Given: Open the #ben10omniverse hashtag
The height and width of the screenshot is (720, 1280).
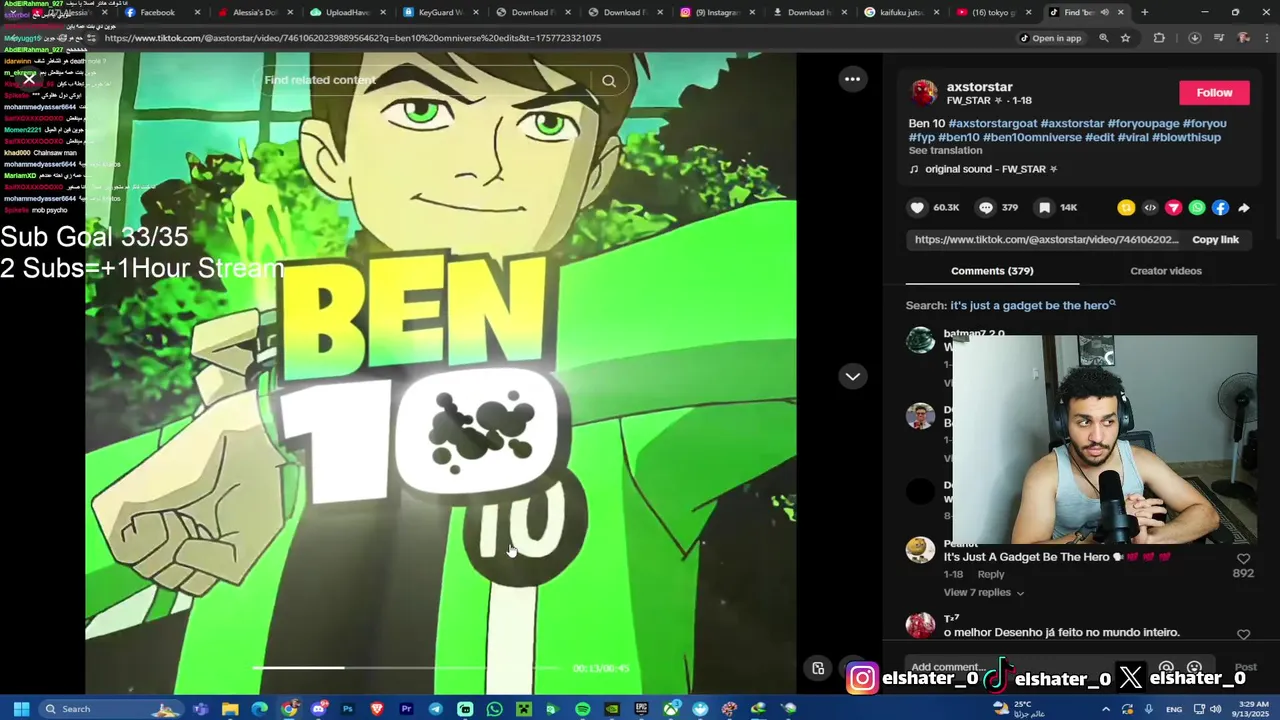Looking at the screenshot, I should tap(1032, 138).
